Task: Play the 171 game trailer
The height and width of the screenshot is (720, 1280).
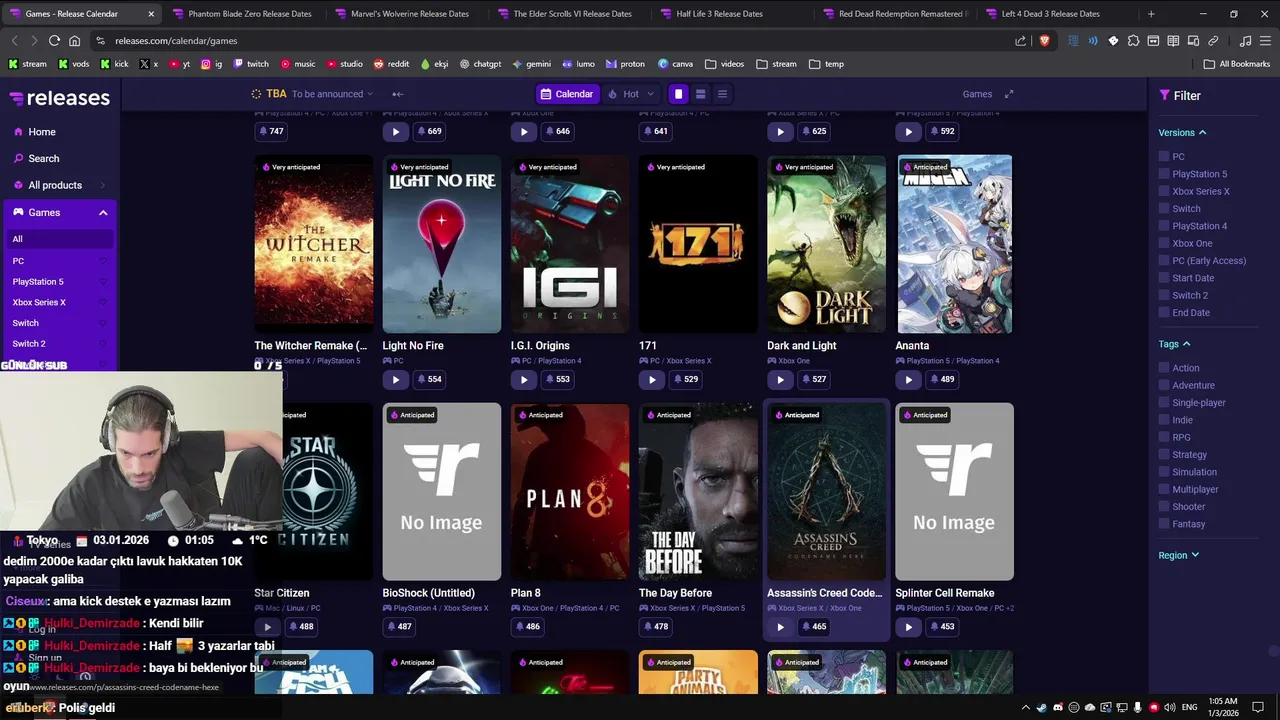Action: pyautogui.click(x=652, y=379)
